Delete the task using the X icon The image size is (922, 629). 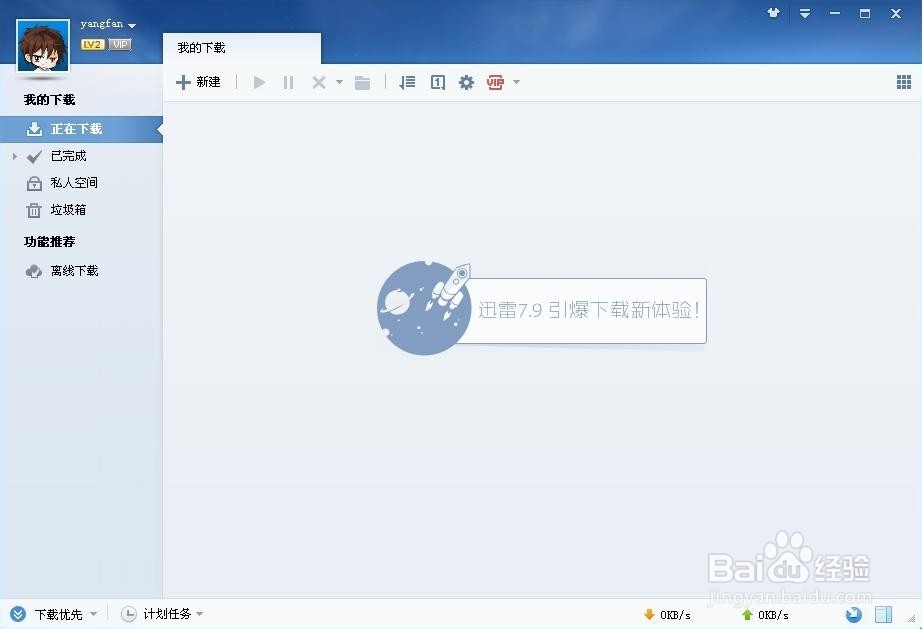click(319, 82)
